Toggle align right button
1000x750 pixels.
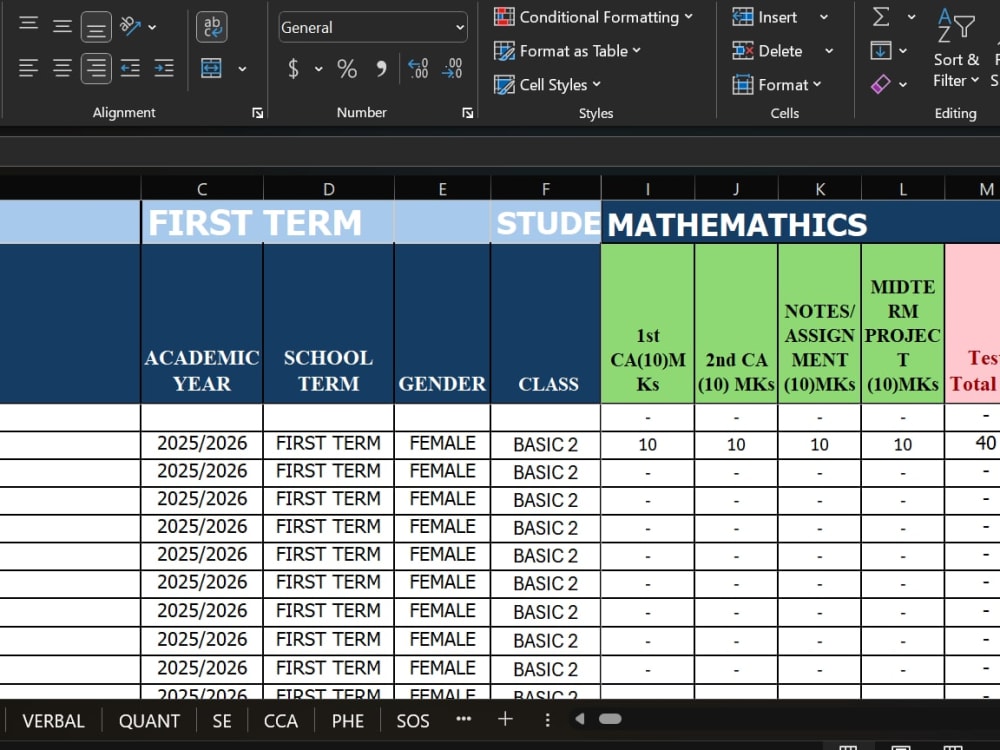pyautogui.click(x=96, y=68)
